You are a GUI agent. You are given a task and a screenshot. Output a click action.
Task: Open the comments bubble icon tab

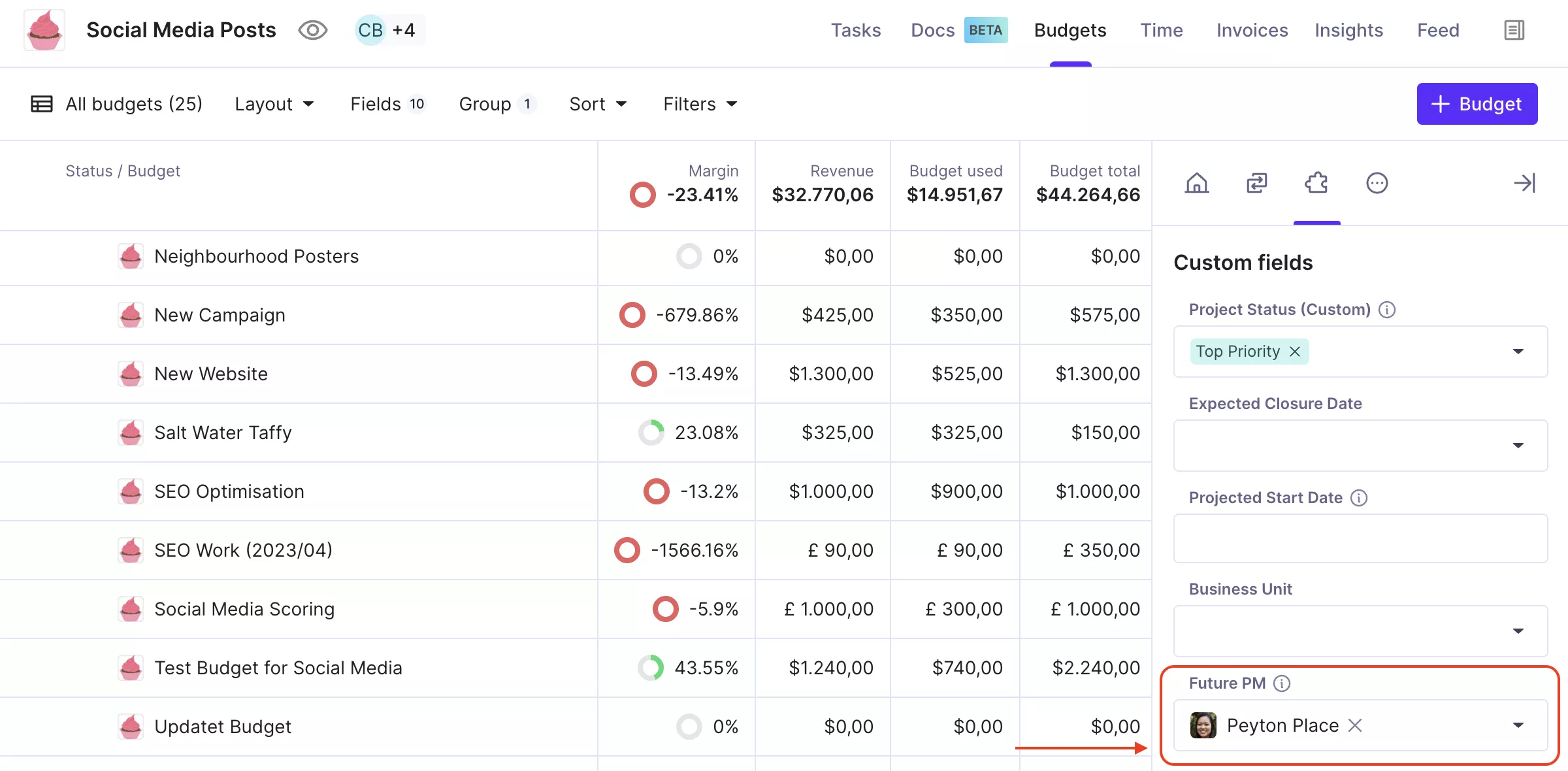pyautogui.click(x=1377, y=183)
